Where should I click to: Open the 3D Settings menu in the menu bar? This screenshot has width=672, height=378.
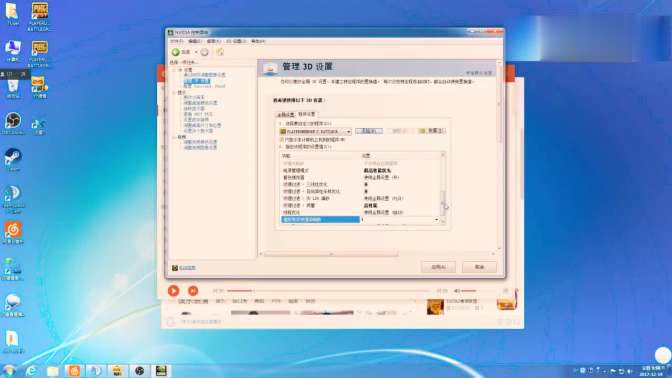[236, 41]
